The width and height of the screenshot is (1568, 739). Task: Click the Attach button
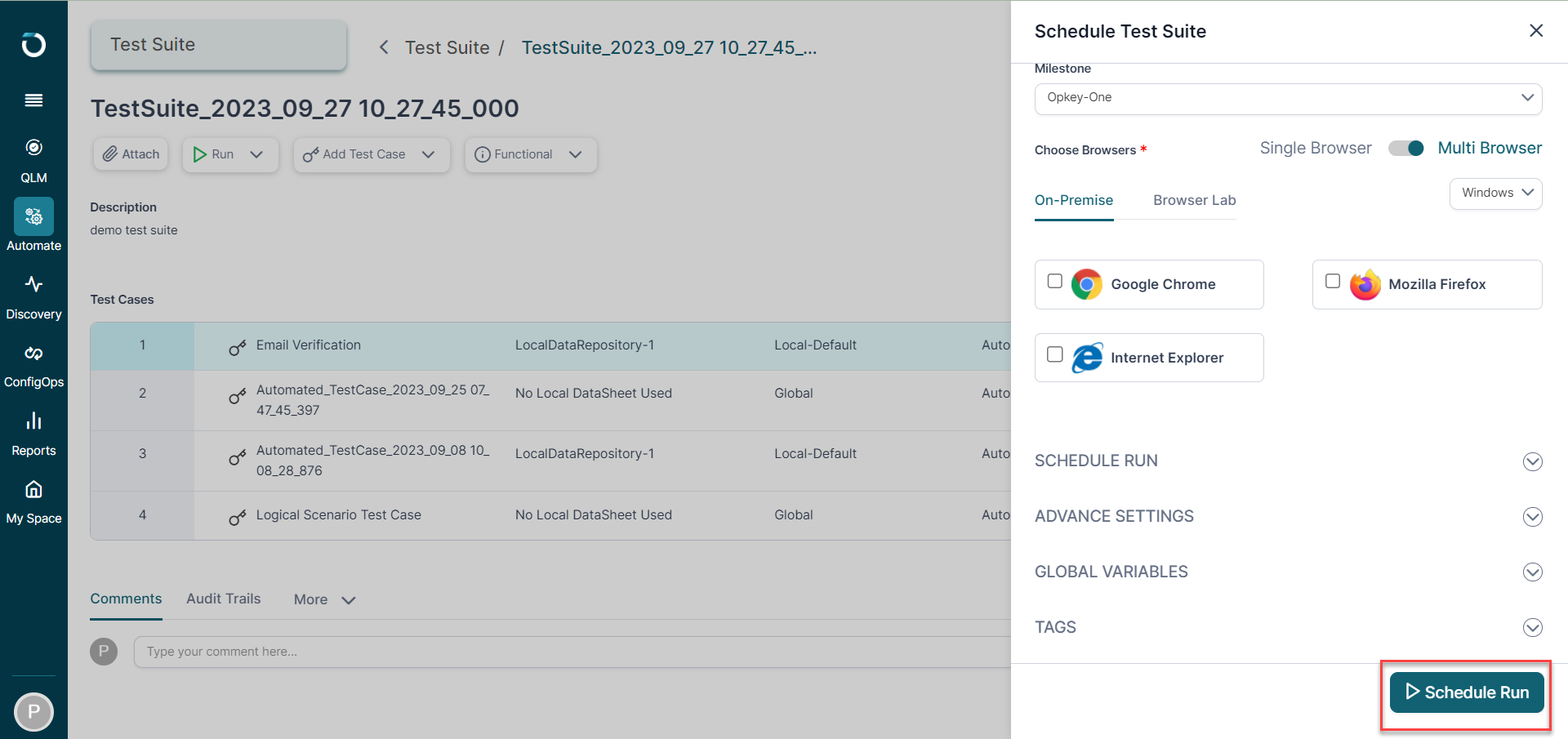(131, 154)
